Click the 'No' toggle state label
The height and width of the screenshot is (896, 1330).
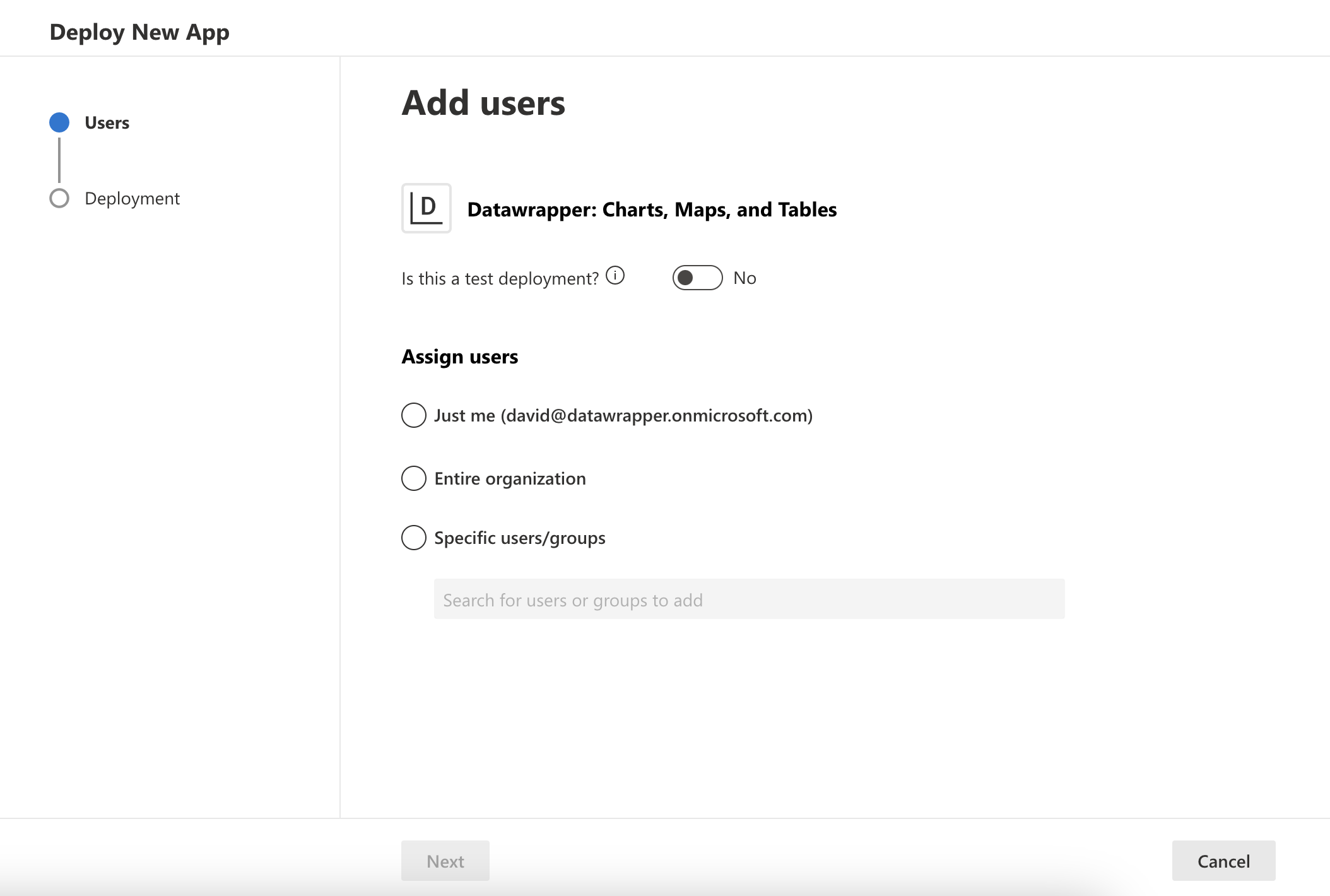tap(744, 278)
